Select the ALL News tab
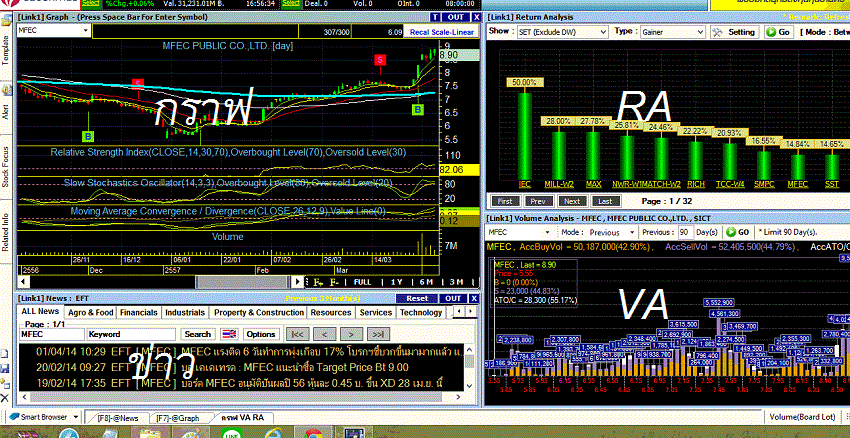Viewport: 850px width, 438px height. tap(40, 312)
